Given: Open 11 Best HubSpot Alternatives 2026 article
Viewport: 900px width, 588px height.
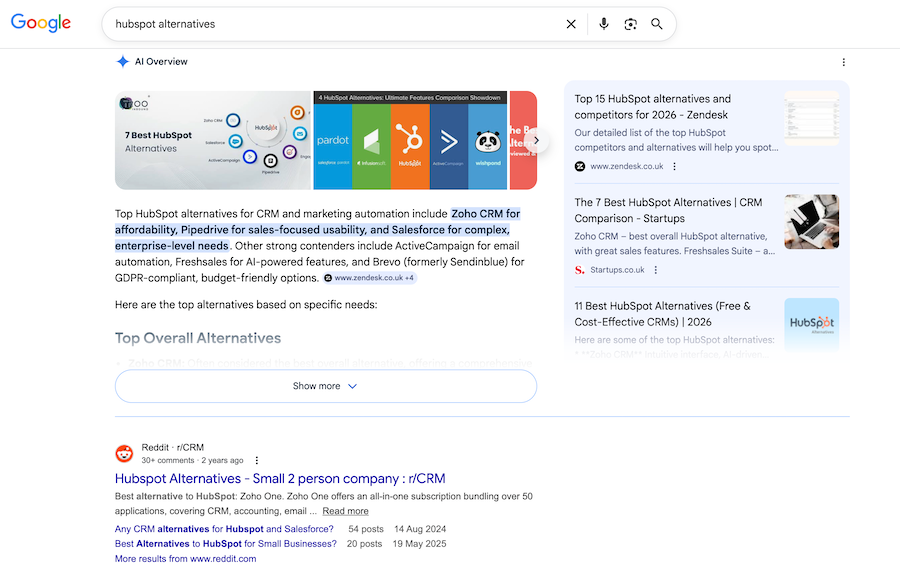Looking at the screenshot, I should (662, 314).
